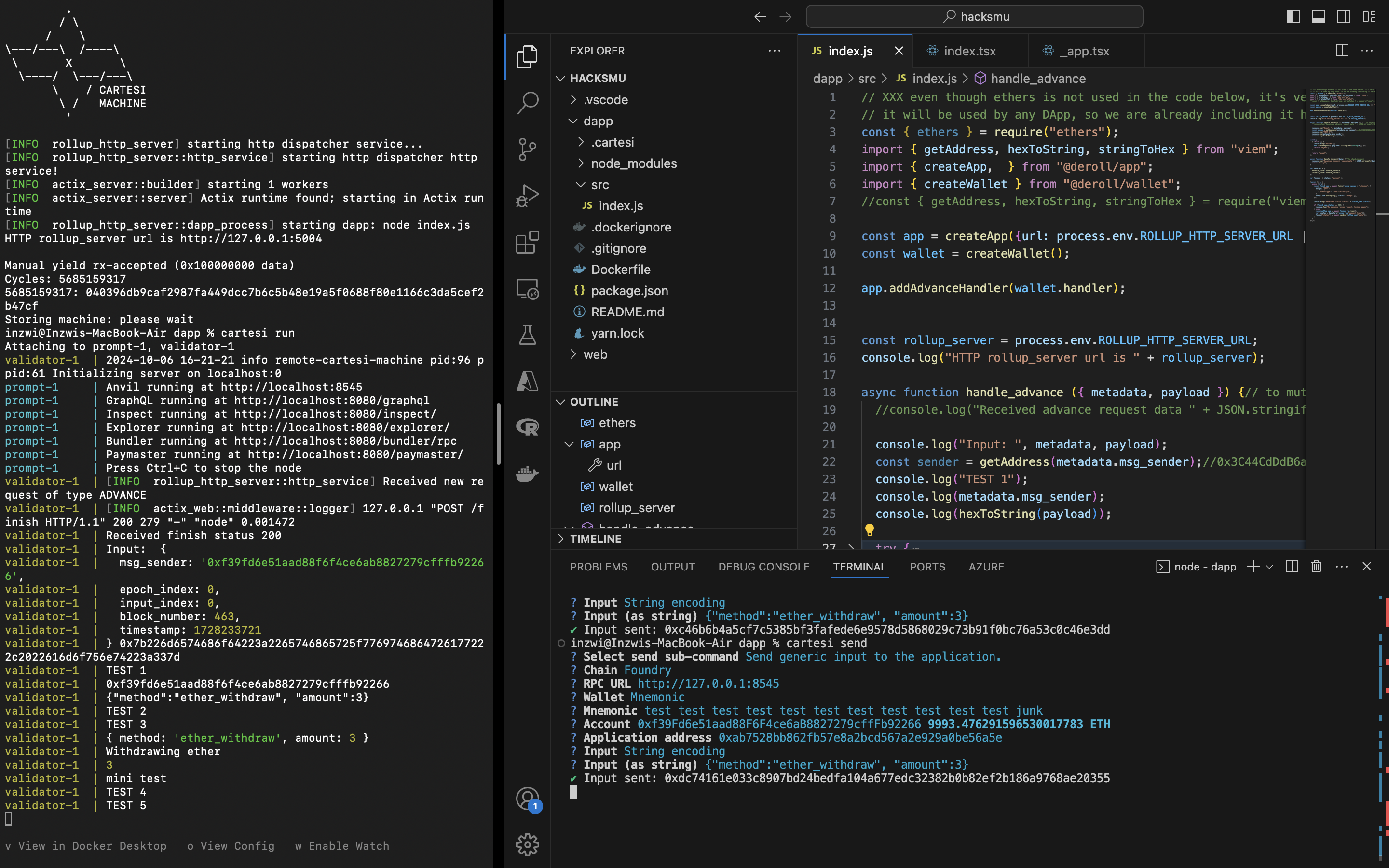Open package.json in explorer
The height and width of the screenshot is (868, 1389).
pos(629,290)
